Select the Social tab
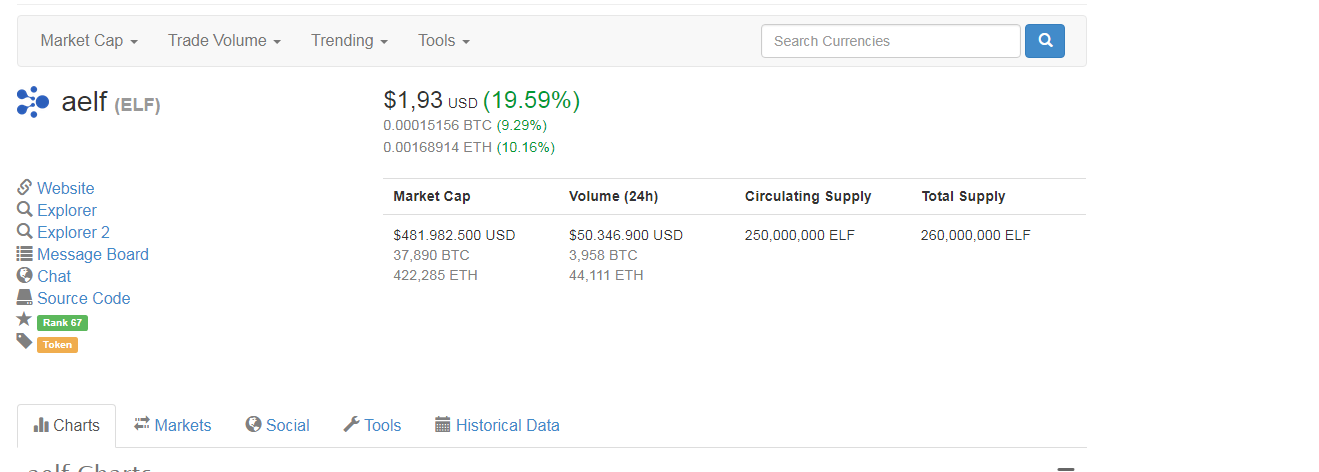Viewport: 1319px width, 472px height. pos(277,426)
